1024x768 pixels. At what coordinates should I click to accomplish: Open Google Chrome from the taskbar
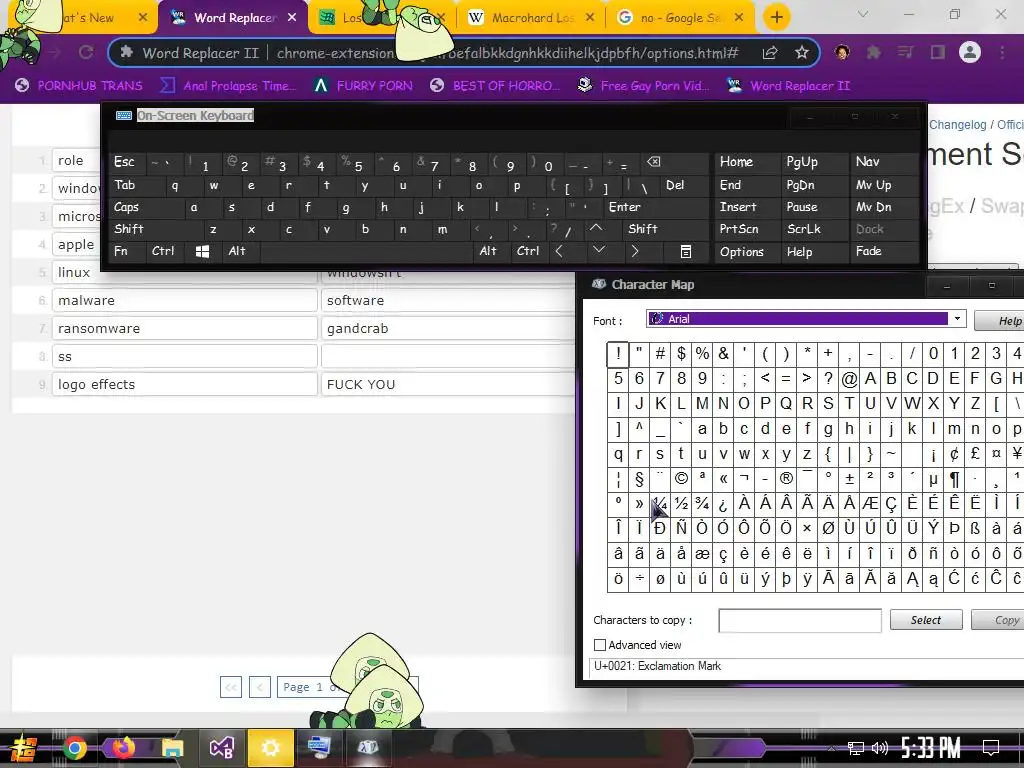pyautogui.click(x=74, y=748)
